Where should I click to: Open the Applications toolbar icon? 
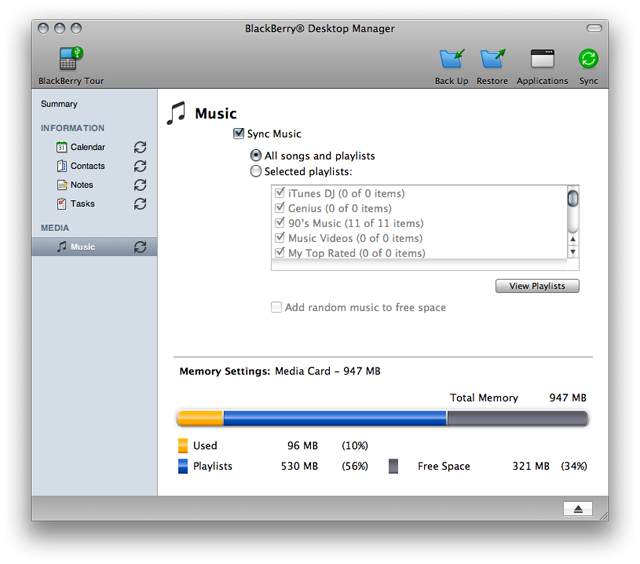pos(542,59)
